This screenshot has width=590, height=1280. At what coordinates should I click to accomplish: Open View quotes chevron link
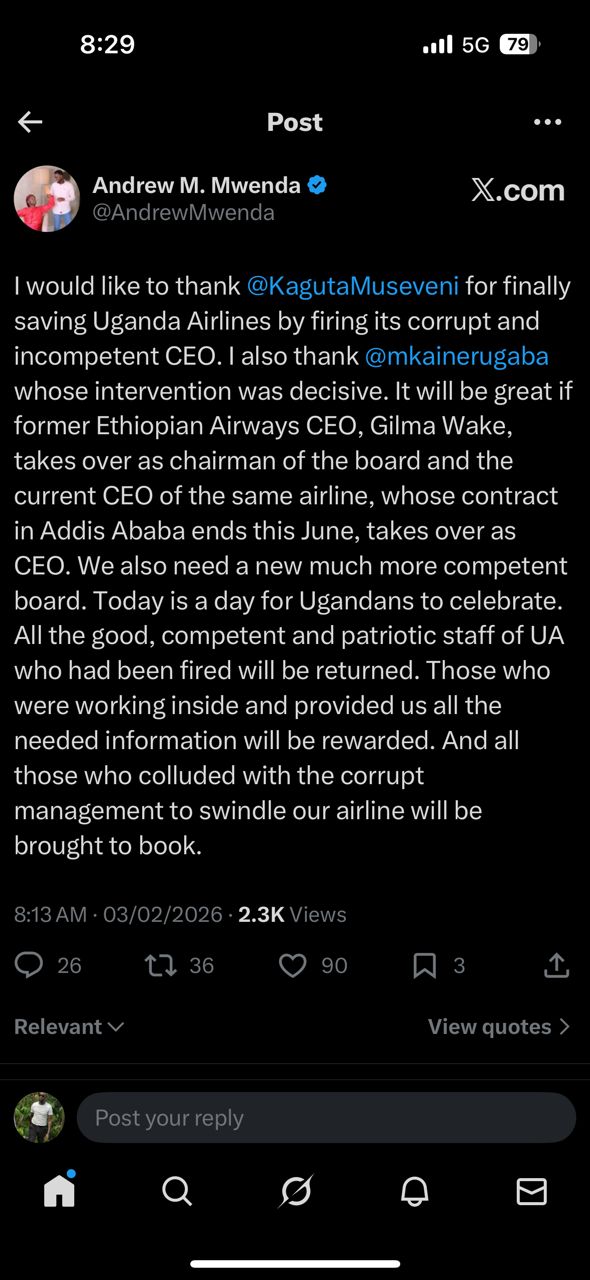[x=499, y=1027]
